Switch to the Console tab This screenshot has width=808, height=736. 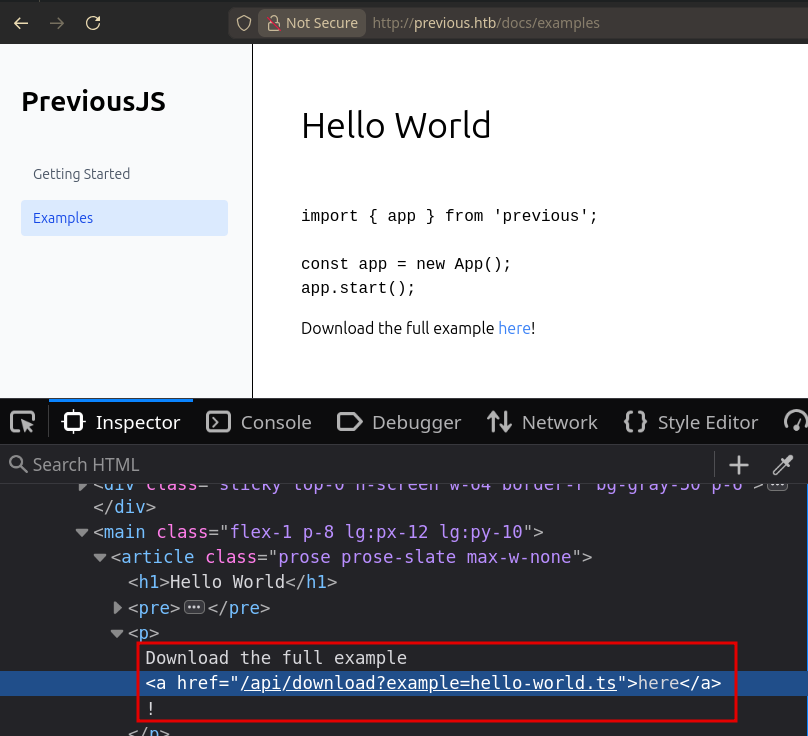click(259, 422)
